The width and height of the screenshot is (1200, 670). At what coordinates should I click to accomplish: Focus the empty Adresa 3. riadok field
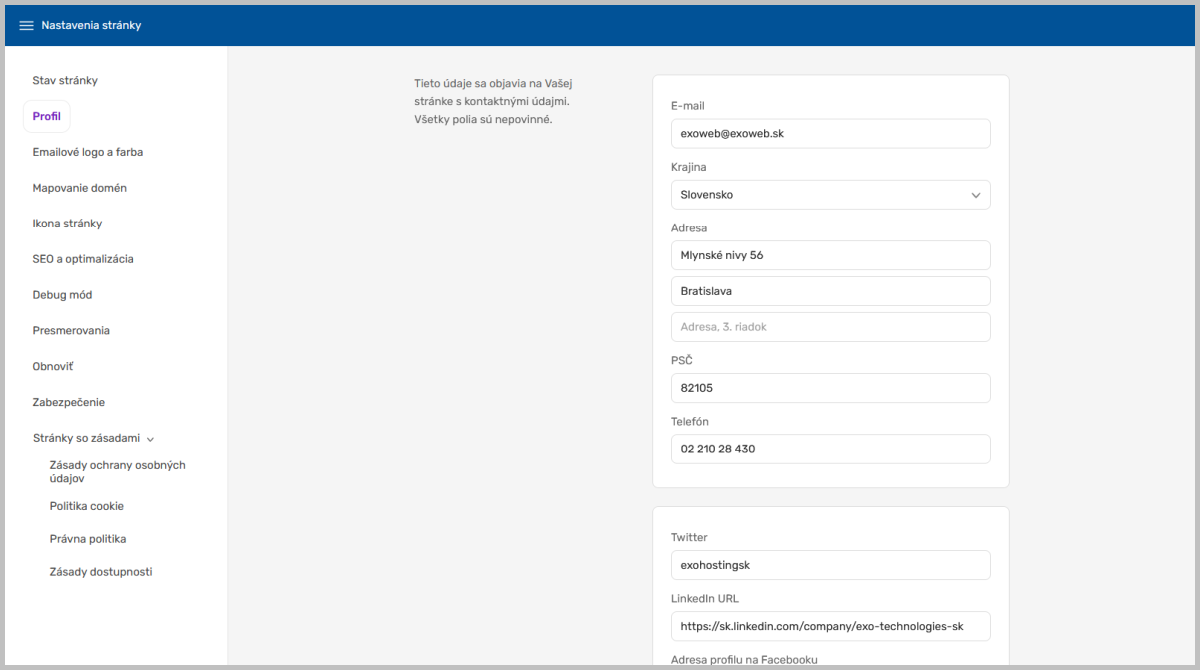831,327
